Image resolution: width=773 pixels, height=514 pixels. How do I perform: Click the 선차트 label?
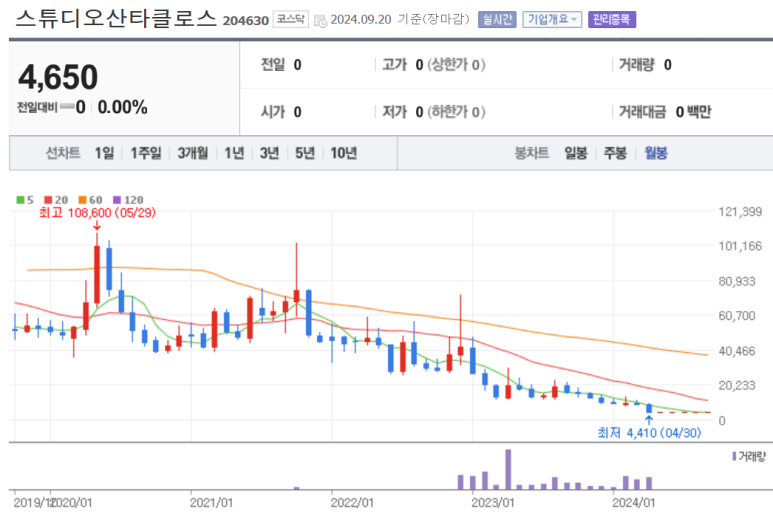[x=63, y=153]
